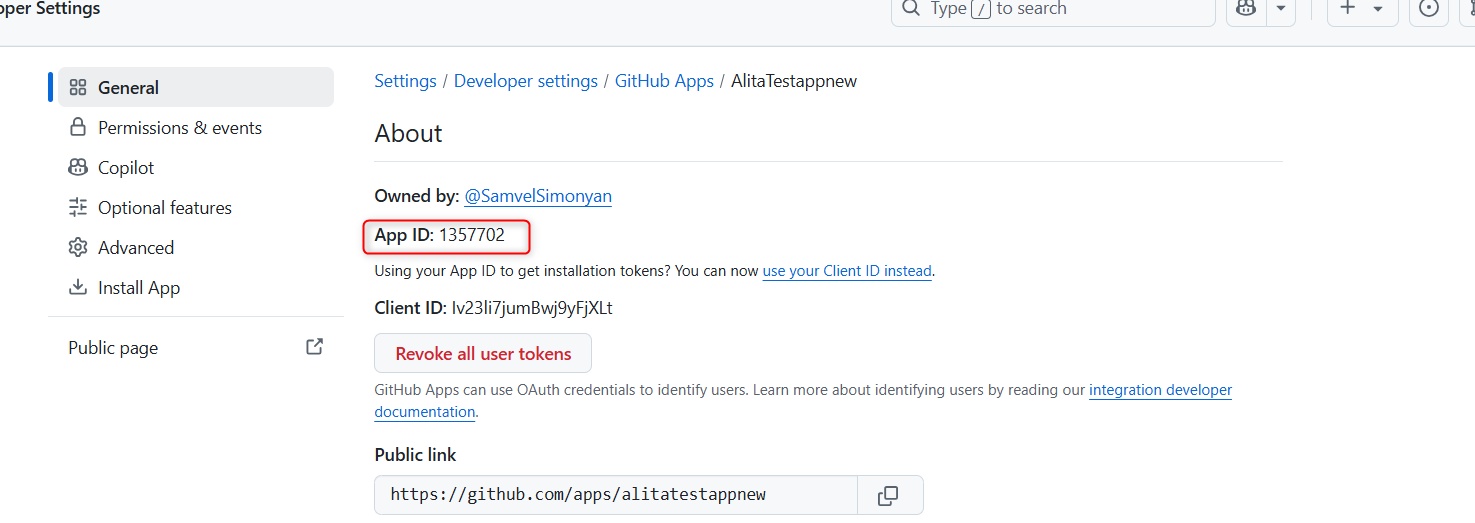Click the gear icon beside Advanced

78,247
